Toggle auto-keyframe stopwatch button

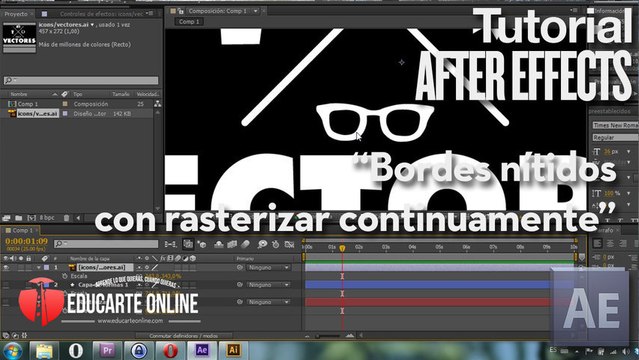coord(275,244)
